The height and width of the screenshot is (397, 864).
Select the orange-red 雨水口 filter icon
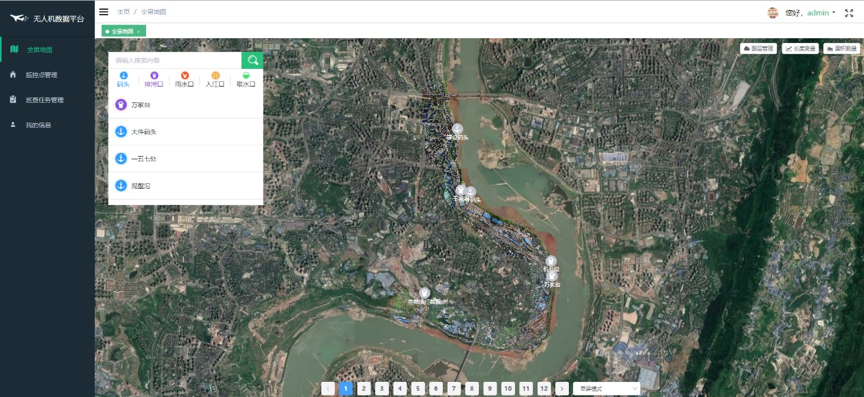[x=185, y=75]
